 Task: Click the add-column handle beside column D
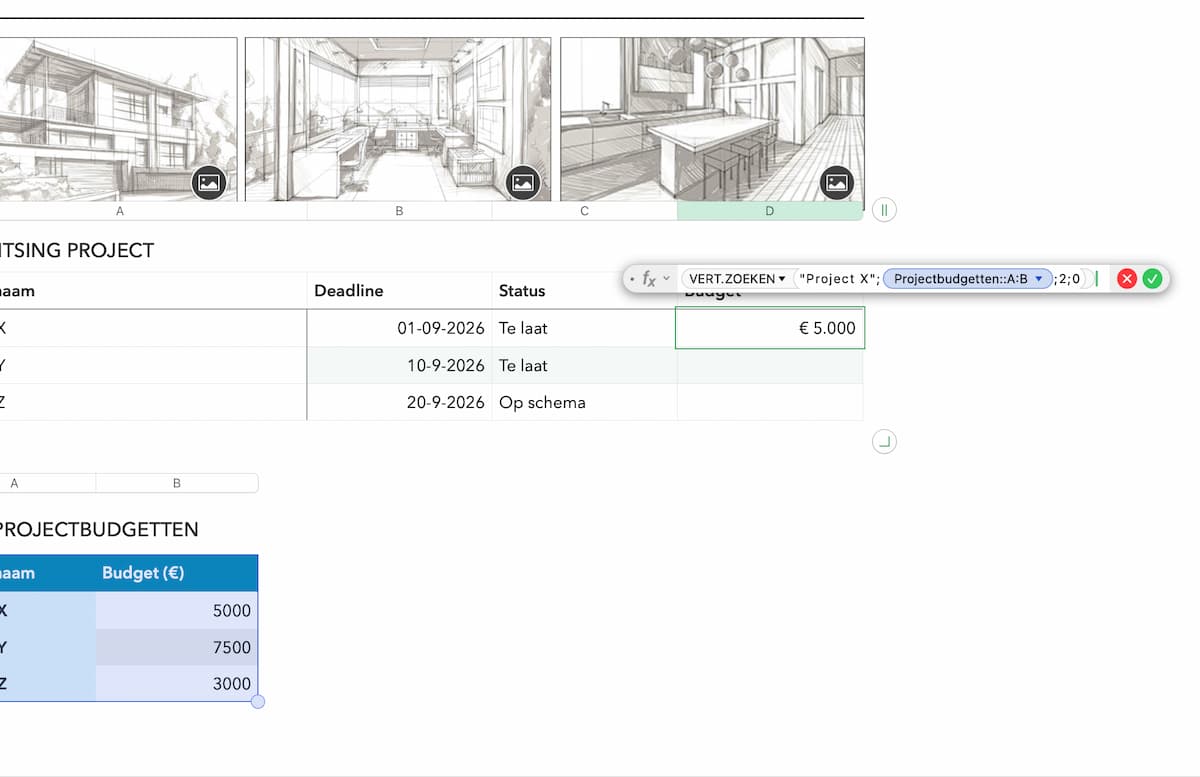(884, 210)
